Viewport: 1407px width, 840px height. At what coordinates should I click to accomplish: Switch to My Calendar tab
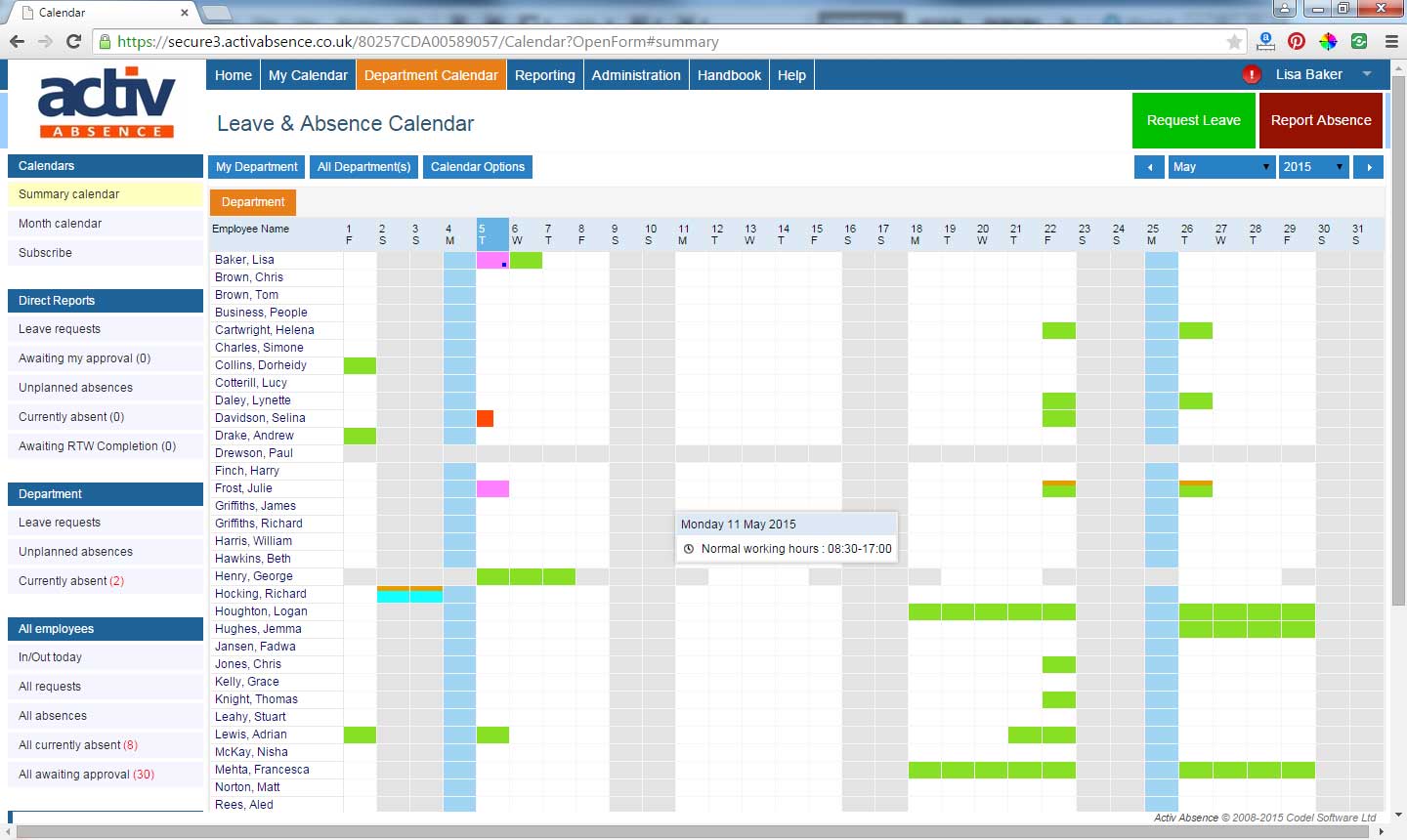[x=308, y=75]
